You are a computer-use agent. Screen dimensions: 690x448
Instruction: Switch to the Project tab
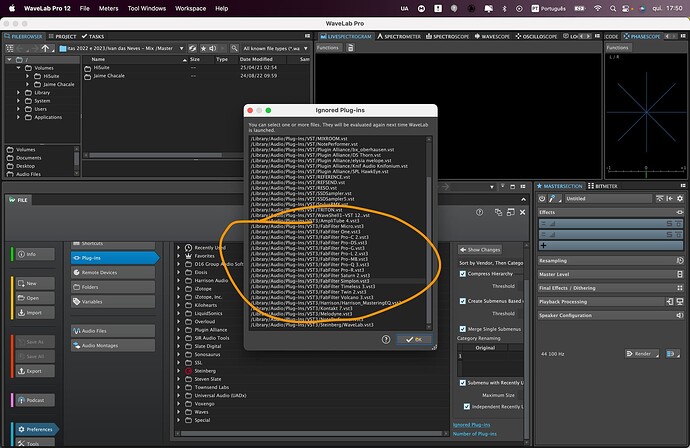pos(62,37)
